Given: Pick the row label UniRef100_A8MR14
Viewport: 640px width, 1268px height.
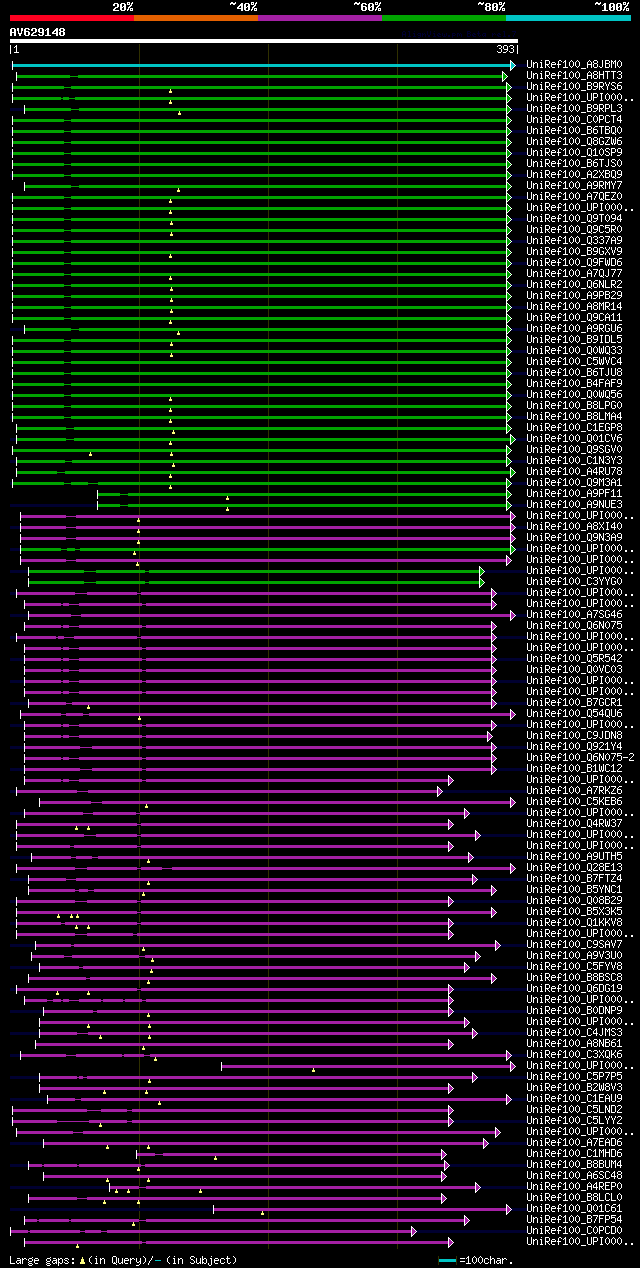Looking at the screenshot, I should [575, 307].
